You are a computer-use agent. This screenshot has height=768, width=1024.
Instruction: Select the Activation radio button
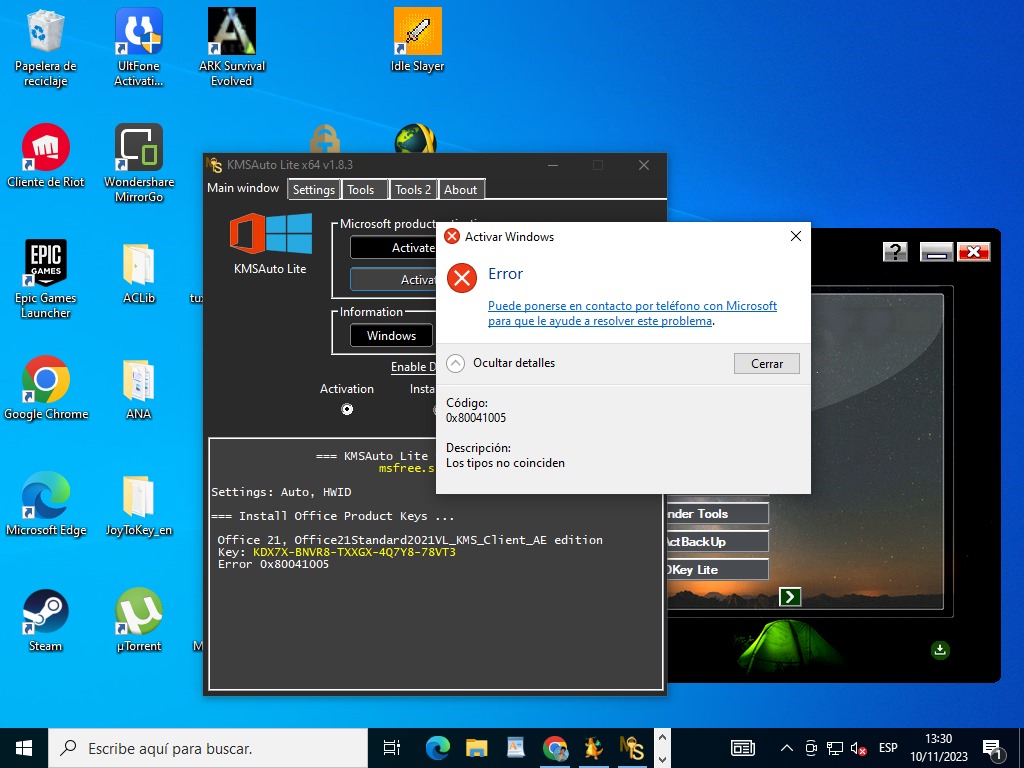click(x=347, y=409)
